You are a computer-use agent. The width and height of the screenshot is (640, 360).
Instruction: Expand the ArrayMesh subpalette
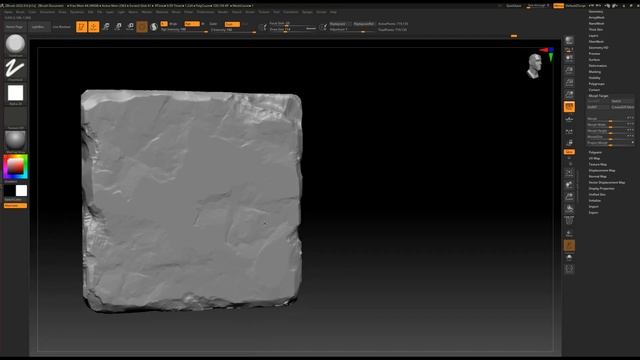596,18
